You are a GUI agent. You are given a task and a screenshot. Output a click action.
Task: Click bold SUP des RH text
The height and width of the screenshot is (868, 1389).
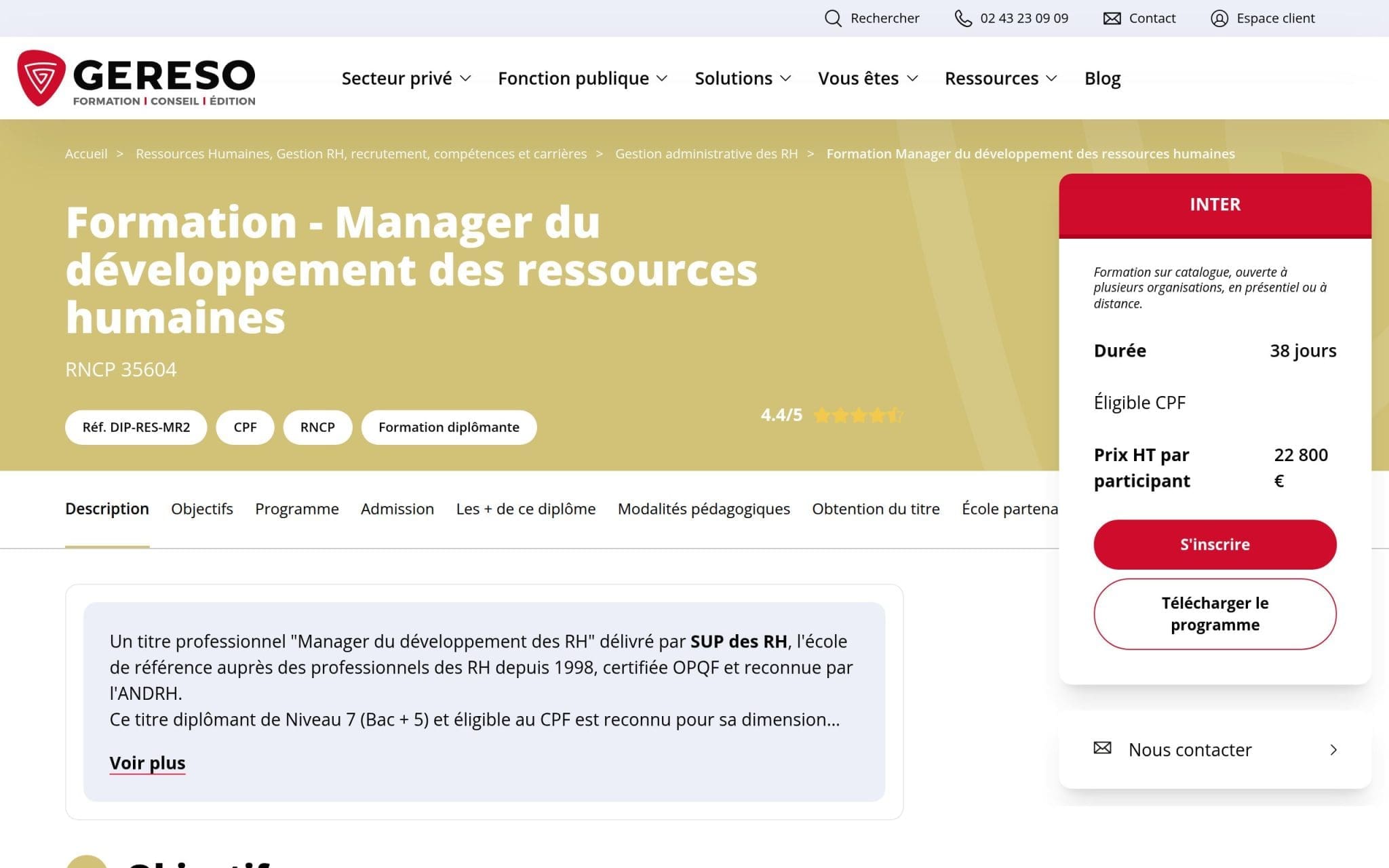pos(739,642)
